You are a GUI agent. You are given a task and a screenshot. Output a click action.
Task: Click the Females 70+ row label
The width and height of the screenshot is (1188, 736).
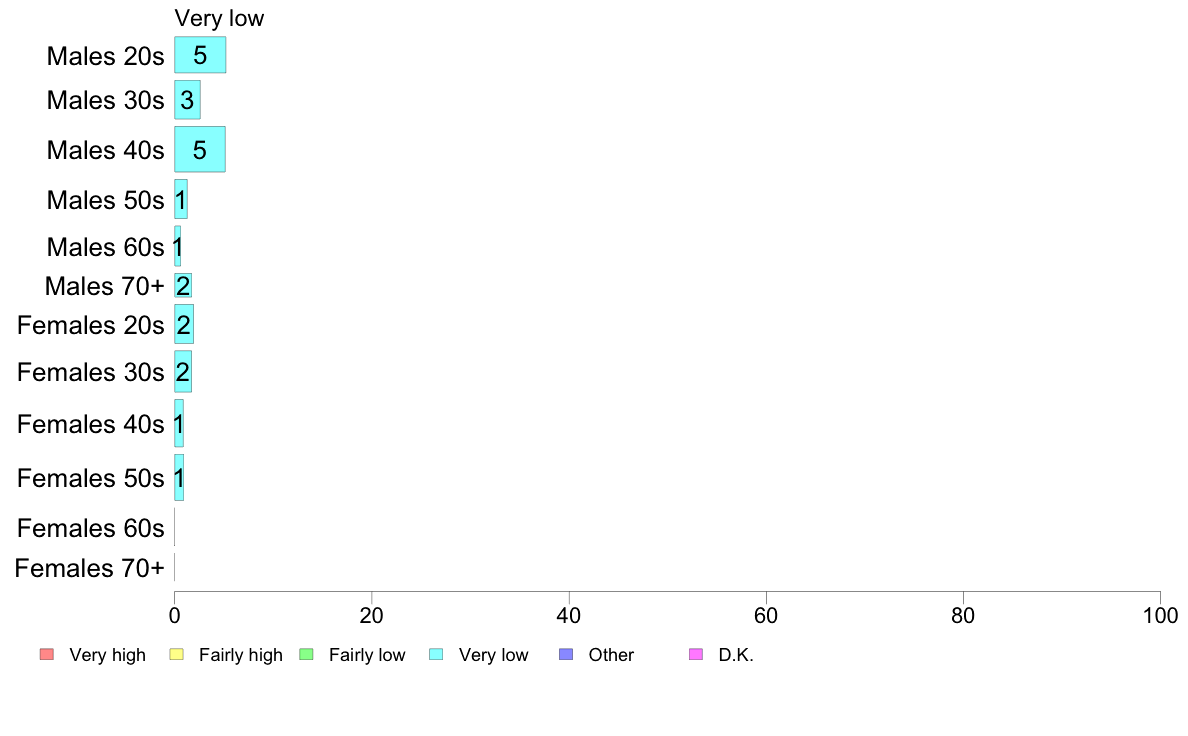[90, 568]
